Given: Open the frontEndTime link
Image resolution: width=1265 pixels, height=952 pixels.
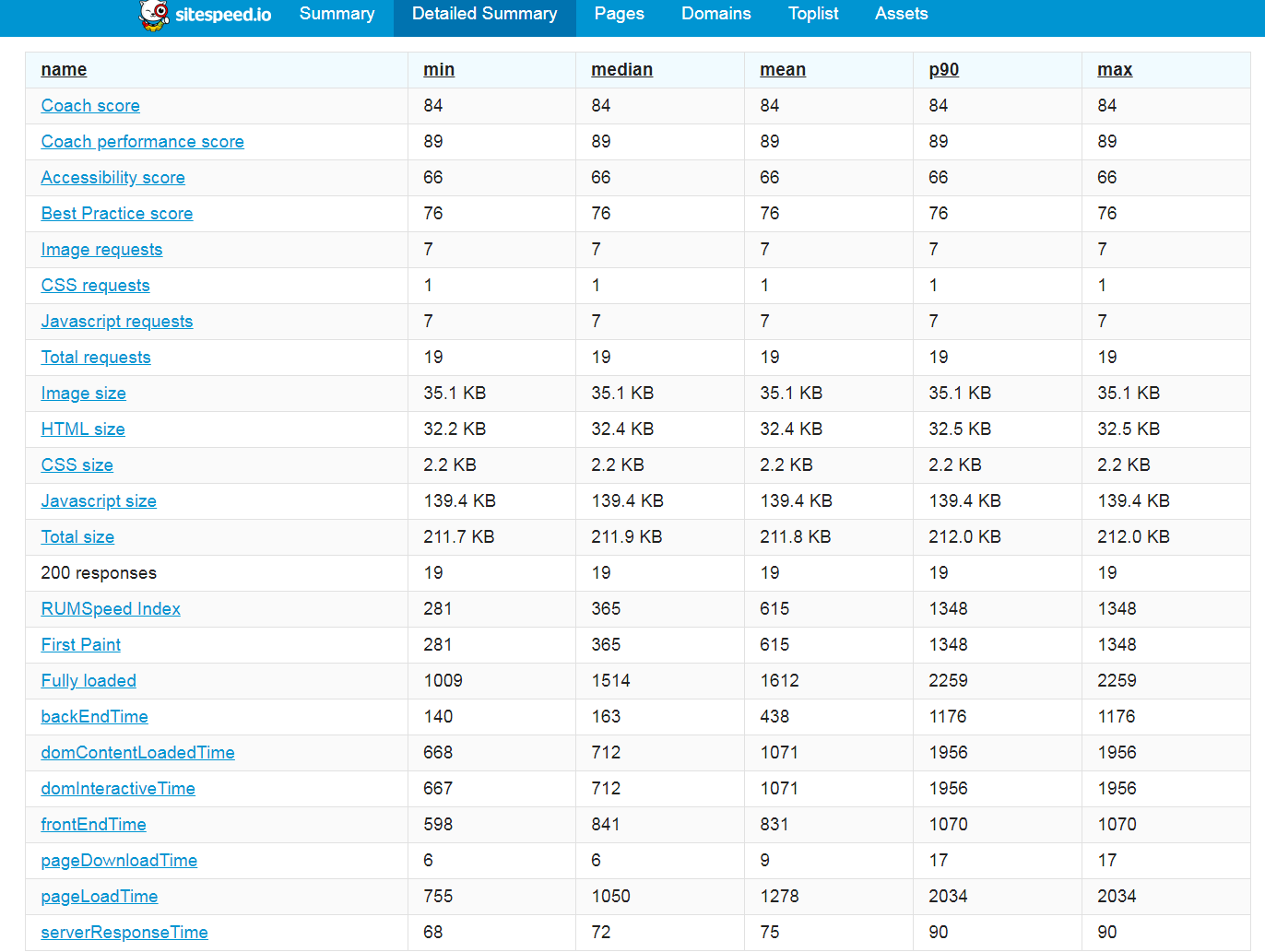Looking at the screenshot, I should (x=94, y=825).
